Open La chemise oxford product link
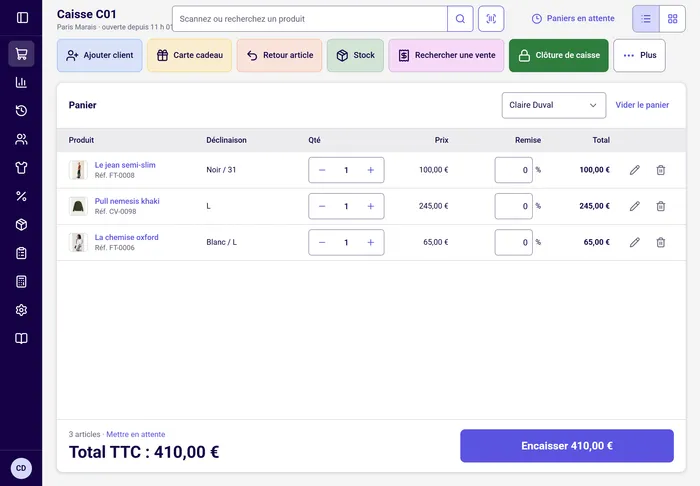 pyautogui.click(x=126, y=237)
